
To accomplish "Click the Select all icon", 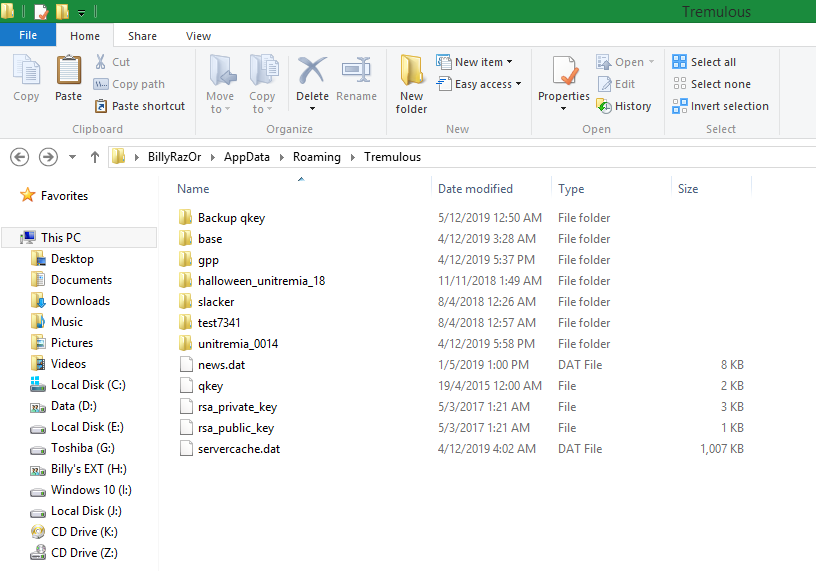I will [680, 62].
